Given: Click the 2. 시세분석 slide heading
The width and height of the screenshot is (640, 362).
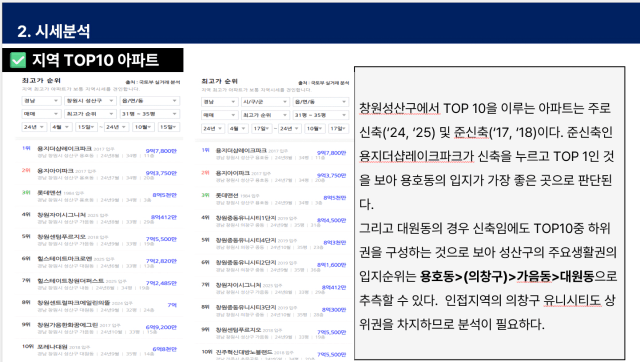Looking at the screenshot, I should click(53, 31).
